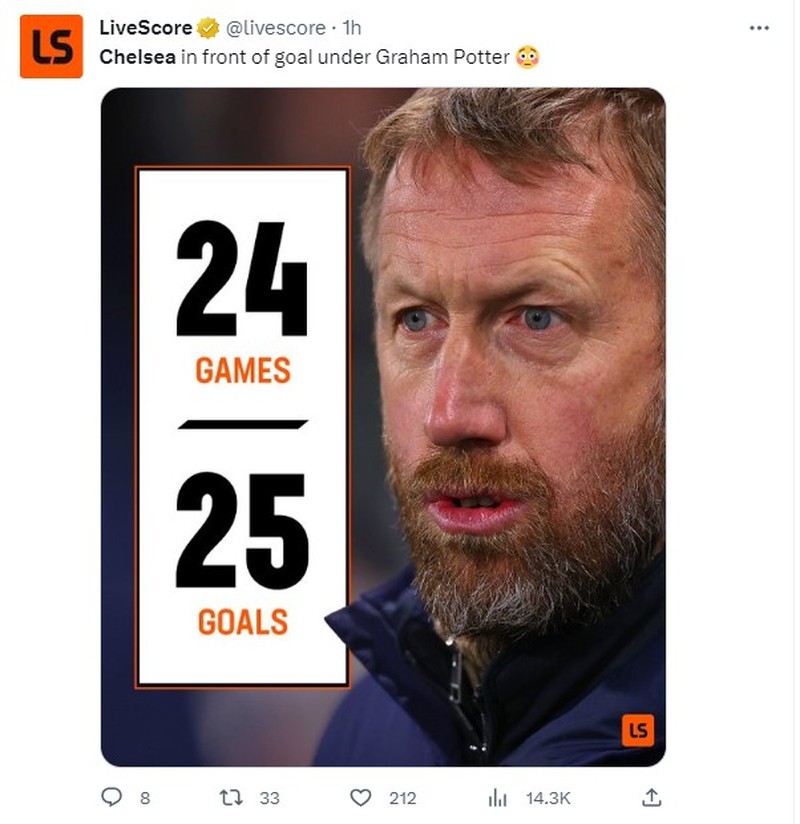Open the tweet's 1h timestamp link

pyautogui.click(x=350, y=28)
